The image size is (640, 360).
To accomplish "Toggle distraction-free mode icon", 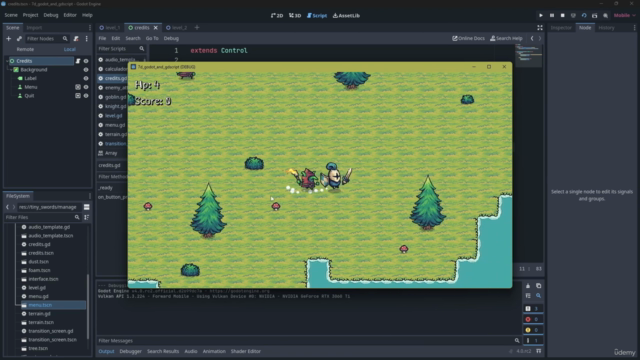I will (x=540, y=28).
